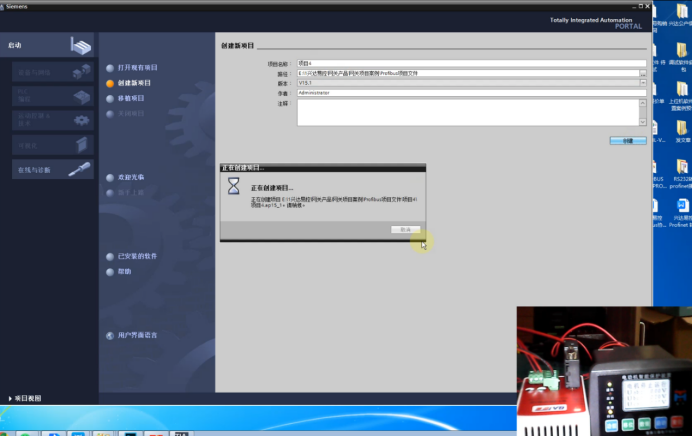
Task: Click comment box scroll down arrow
Action: pyautogui.click(x=643, y=122)
